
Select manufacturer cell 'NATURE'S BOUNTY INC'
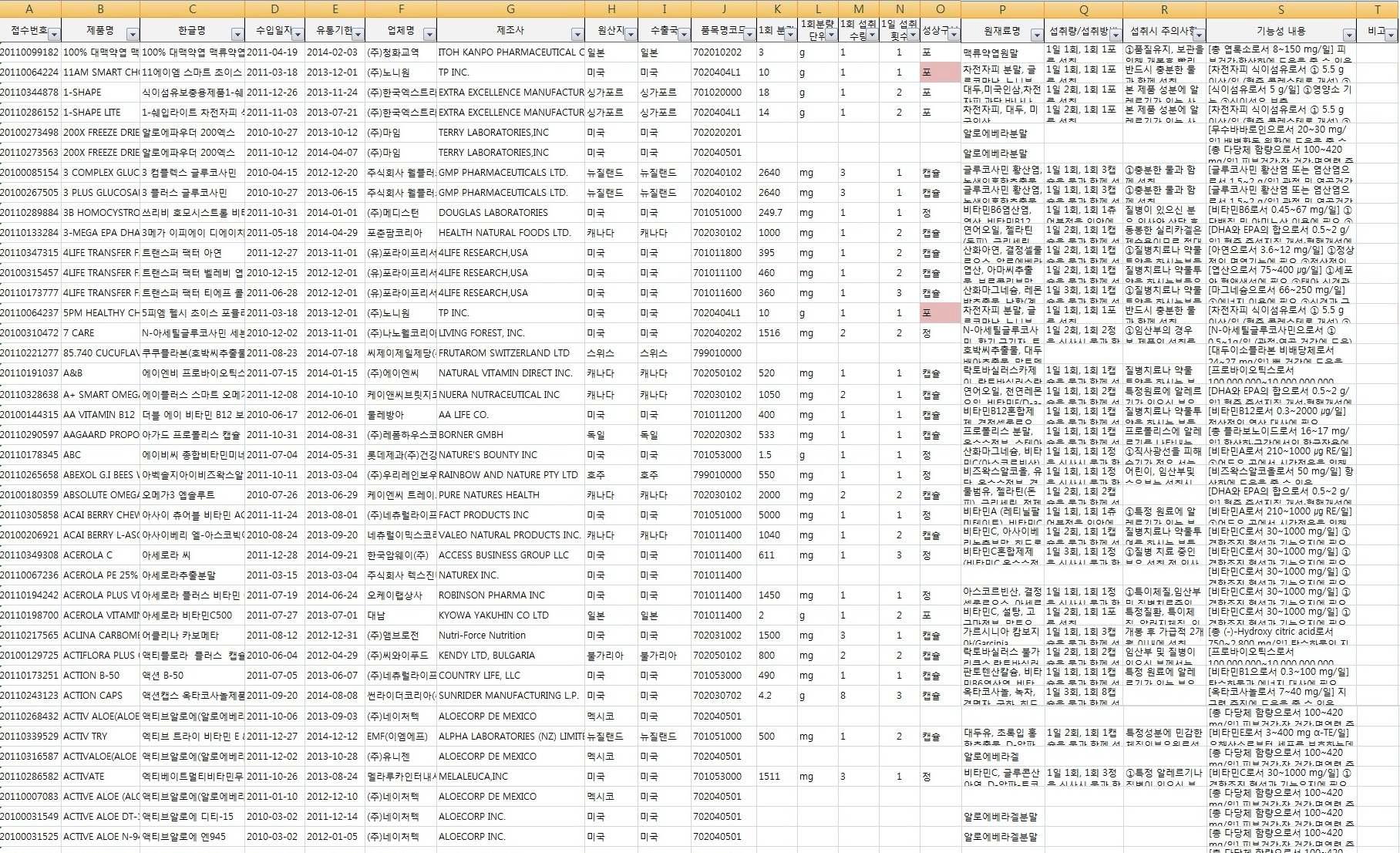tap(510, 455)
